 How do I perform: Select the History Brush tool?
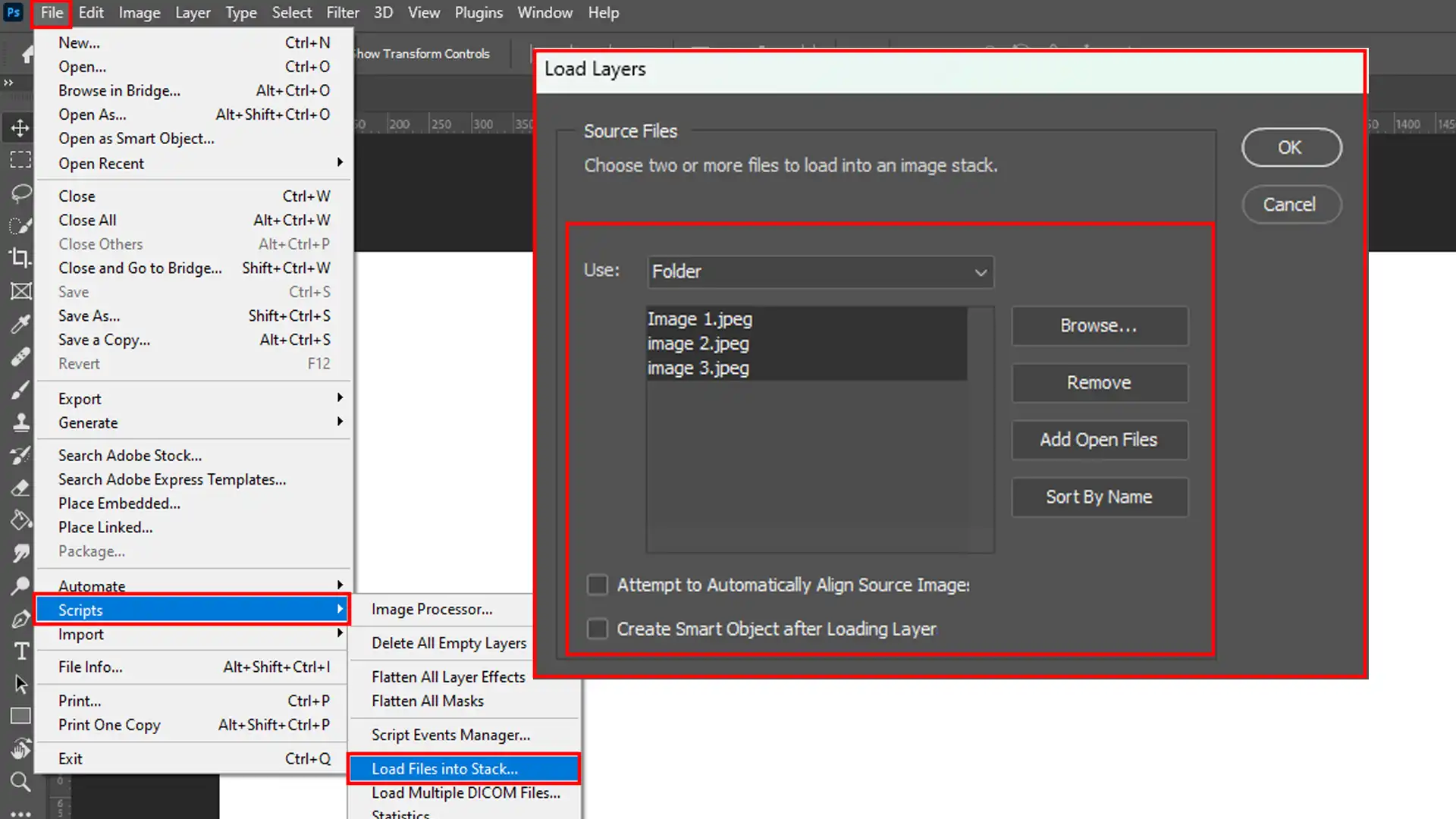[20, 454]
